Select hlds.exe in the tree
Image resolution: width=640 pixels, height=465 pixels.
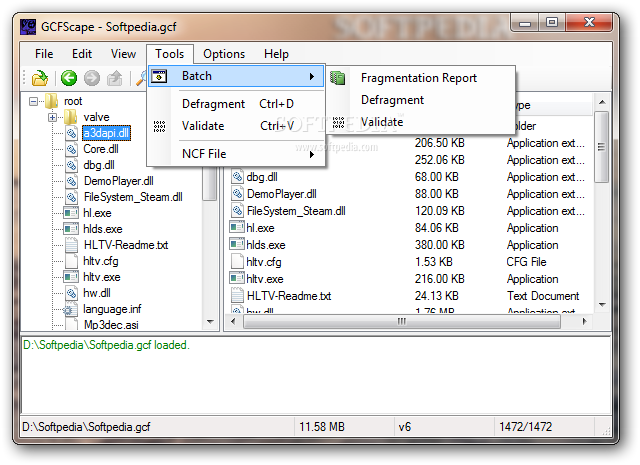click(103, 229)
